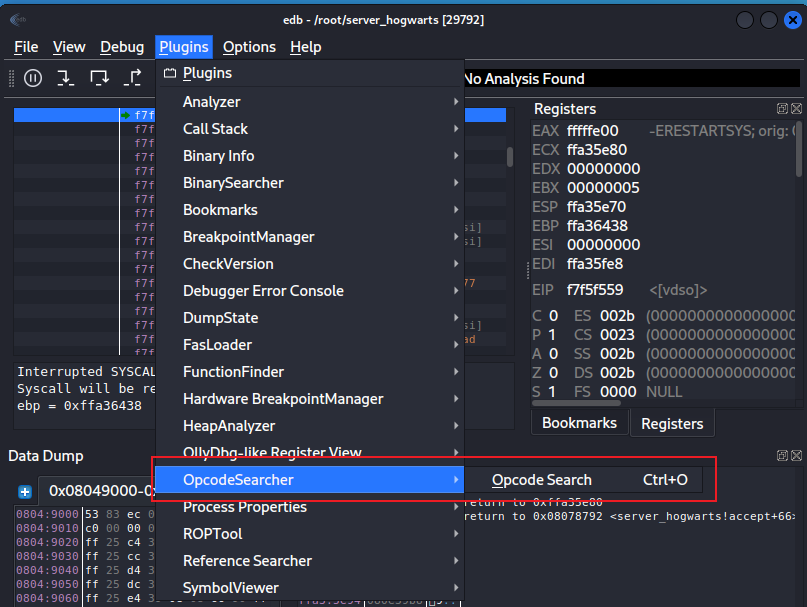
Task: Close the Data Dump panel with its X icon
Action: click(796, 456)
